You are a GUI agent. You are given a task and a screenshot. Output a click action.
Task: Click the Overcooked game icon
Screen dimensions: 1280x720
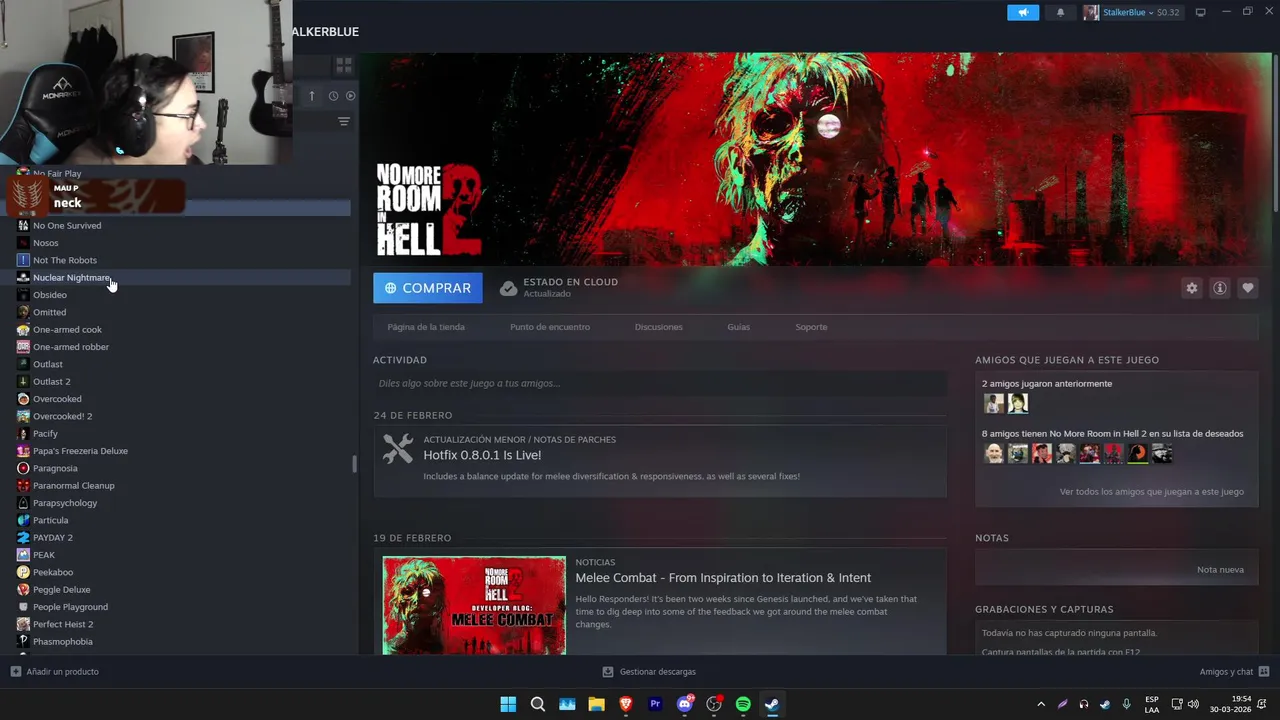tap(23, 399)
